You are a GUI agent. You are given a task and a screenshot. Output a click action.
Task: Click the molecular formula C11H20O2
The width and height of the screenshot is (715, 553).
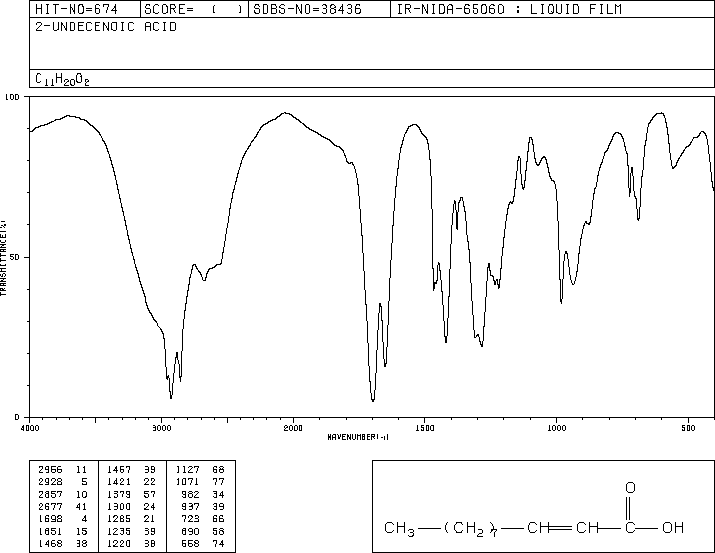(x=62, y=80)
